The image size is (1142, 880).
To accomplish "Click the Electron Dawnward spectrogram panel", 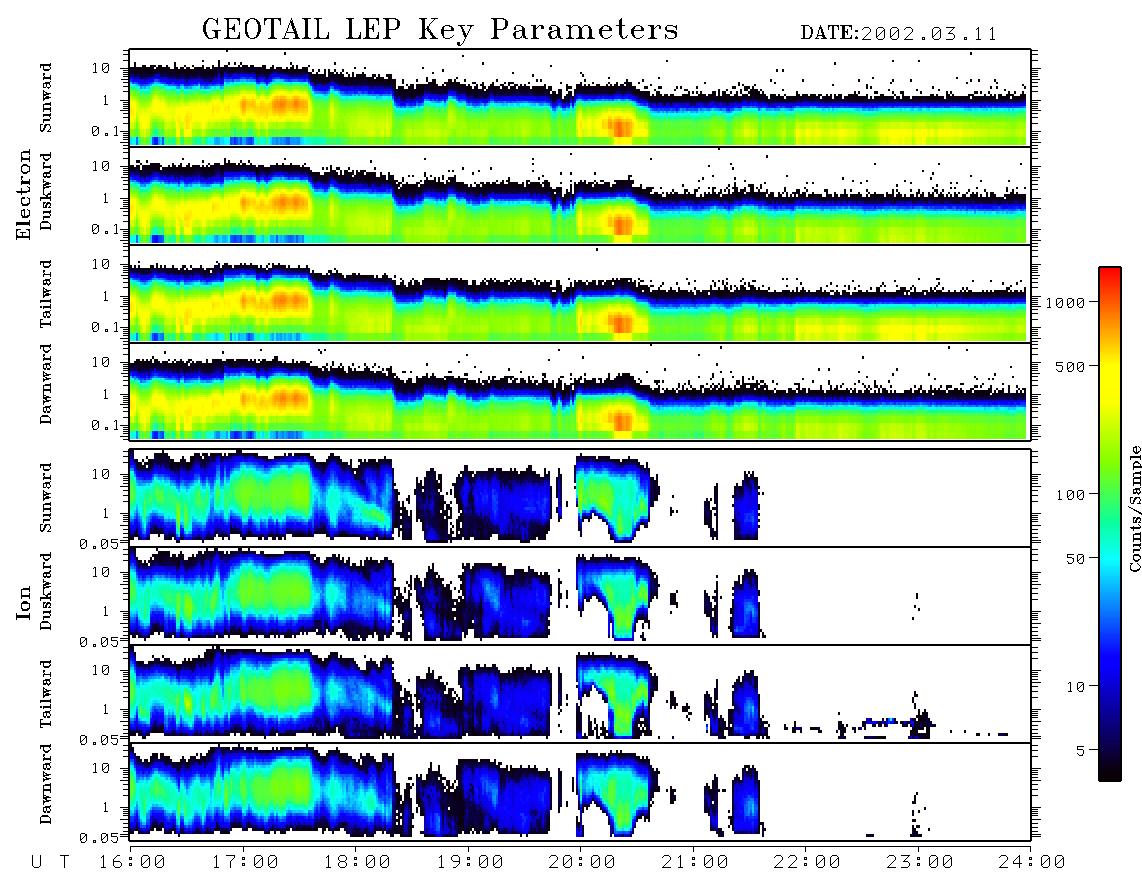I will point(580,392).
